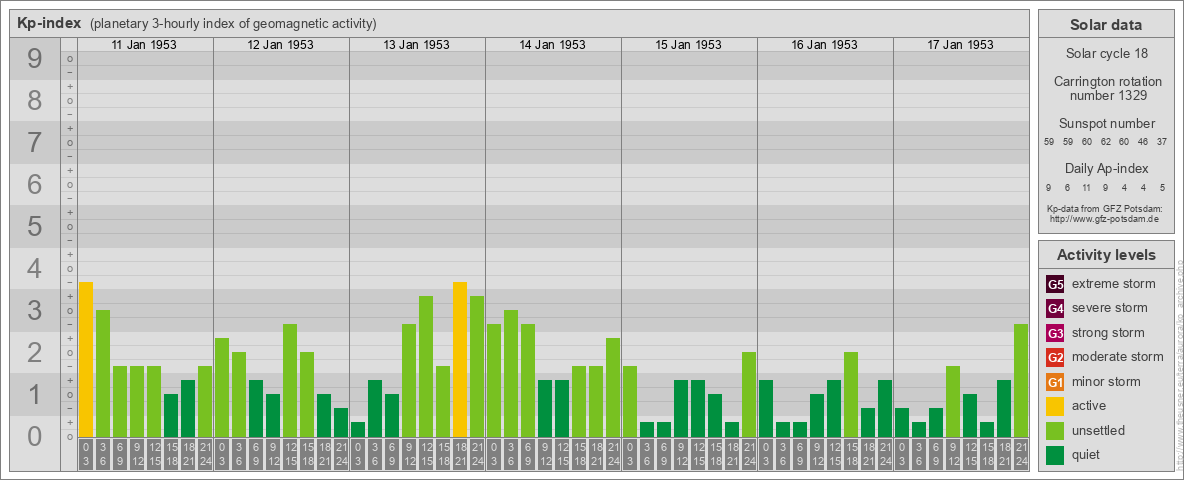
Task: Click the Kp scale number 7
Action: click(35, 143)
